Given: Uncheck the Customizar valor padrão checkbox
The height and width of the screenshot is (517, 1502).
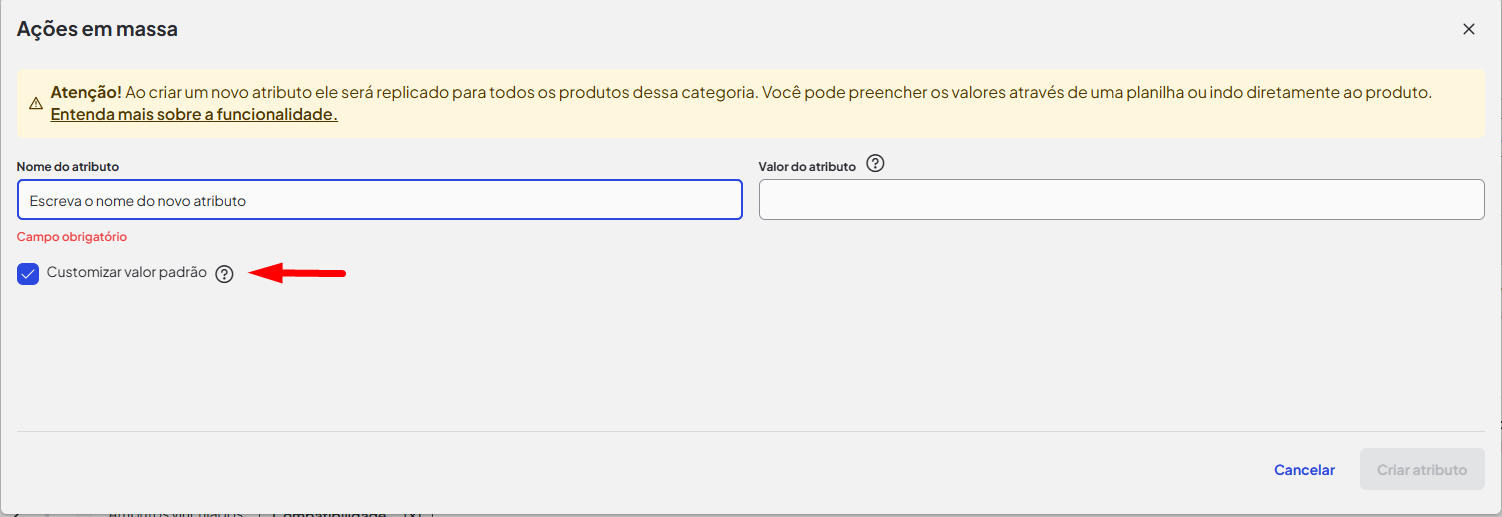Looking at the screenshot, I should point(28,273).
